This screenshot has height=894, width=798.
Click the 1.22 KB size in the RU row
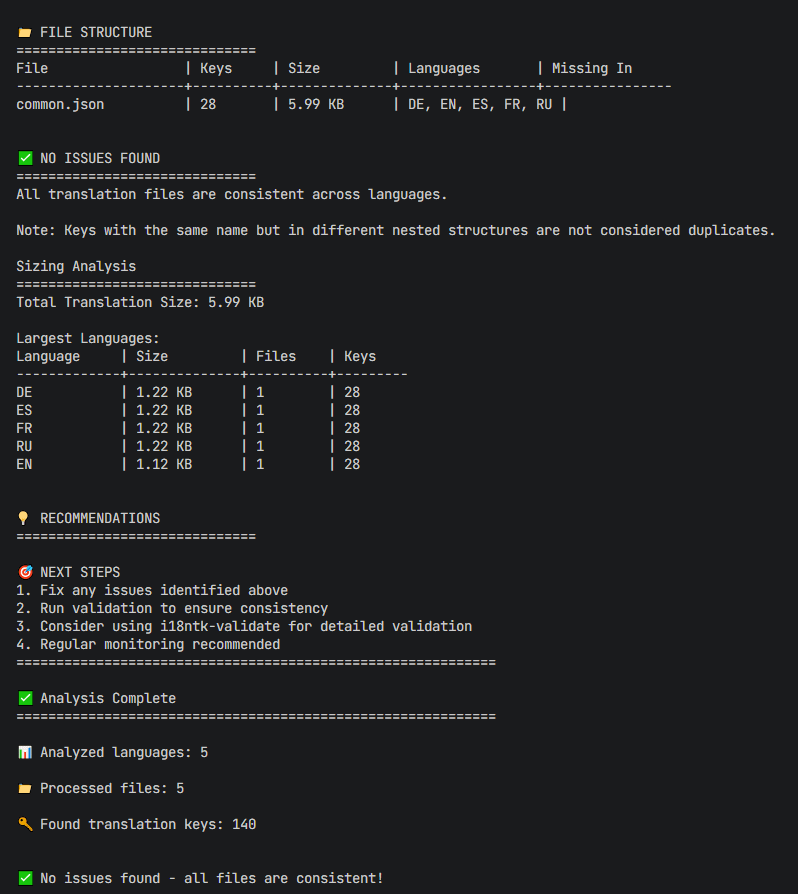(x=164, y=446)
